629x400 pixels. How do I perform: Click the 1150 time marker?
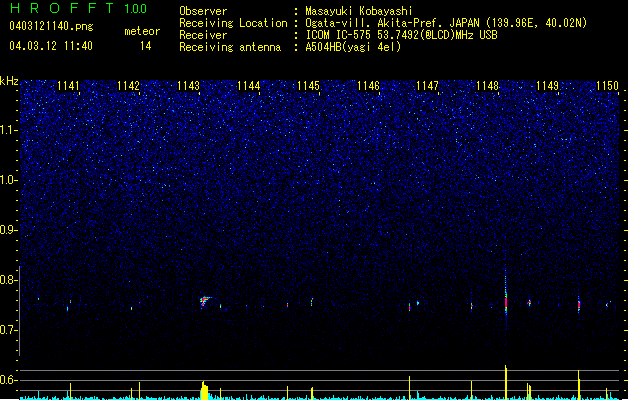point(607,85)
